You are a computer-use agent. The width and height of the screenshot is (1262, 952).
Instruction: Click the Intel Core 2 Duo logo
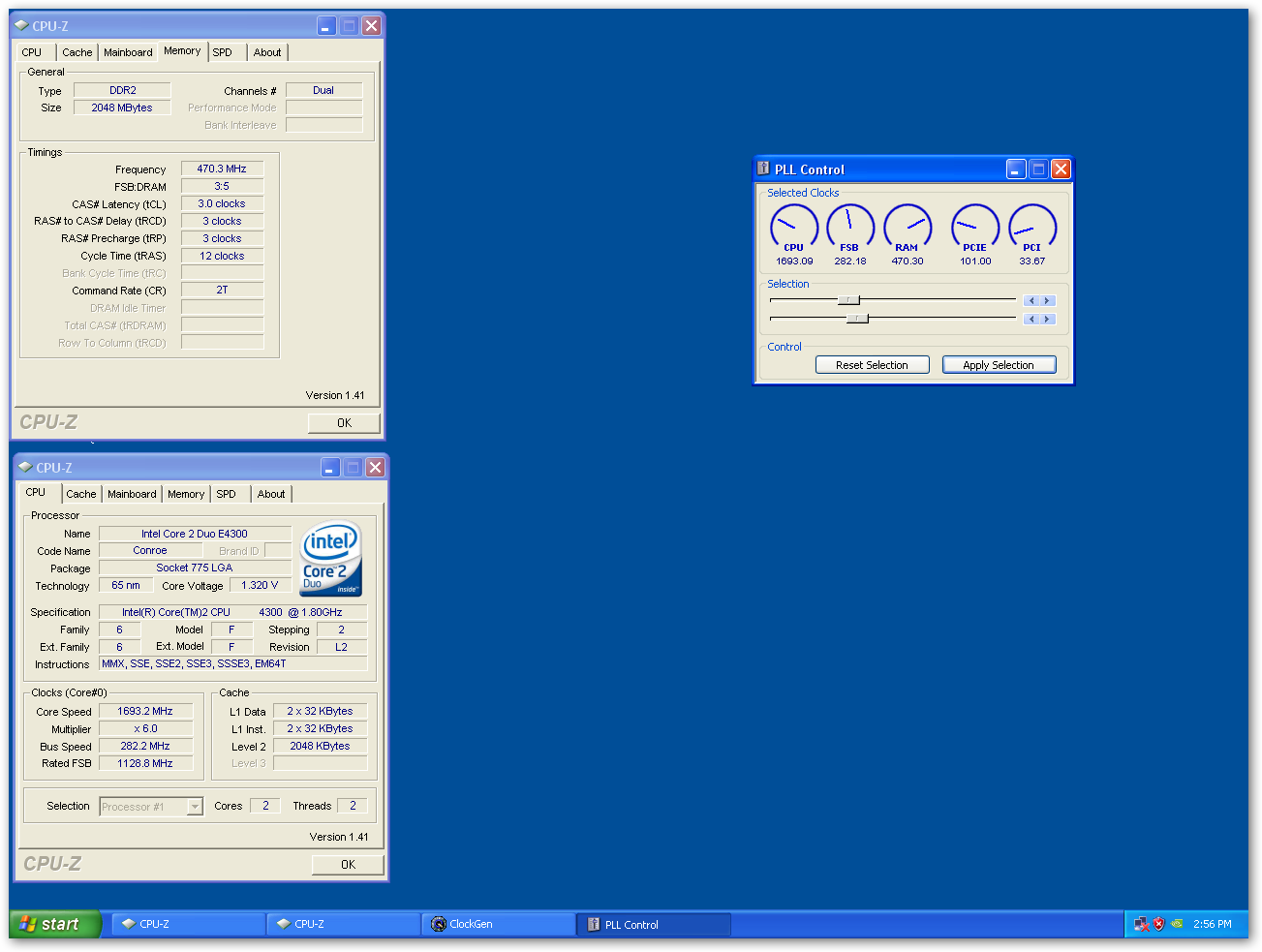(331, 559)
